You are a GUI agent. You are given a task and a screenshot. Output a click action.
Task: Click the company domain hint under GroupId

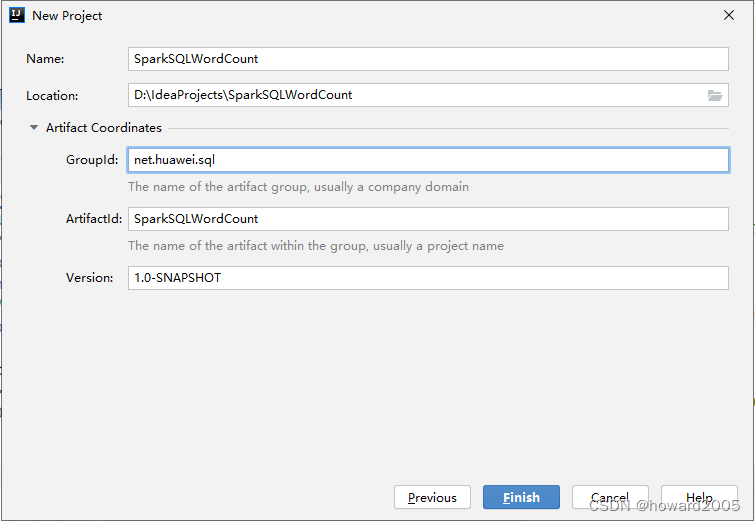pos(299,187)
